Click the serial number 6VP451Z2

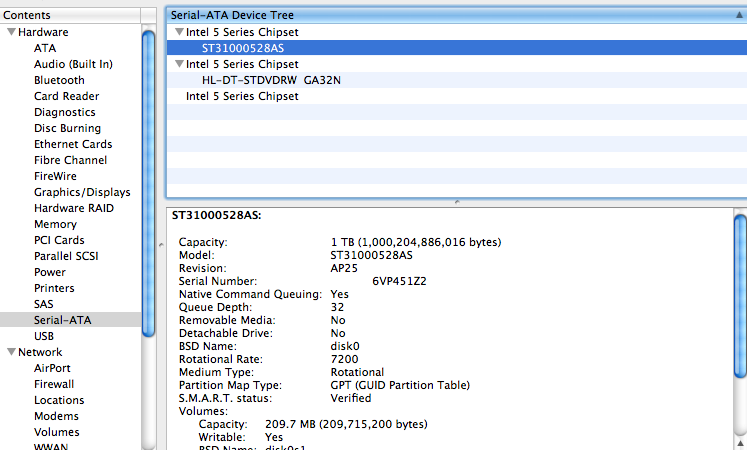pos(399,281)
